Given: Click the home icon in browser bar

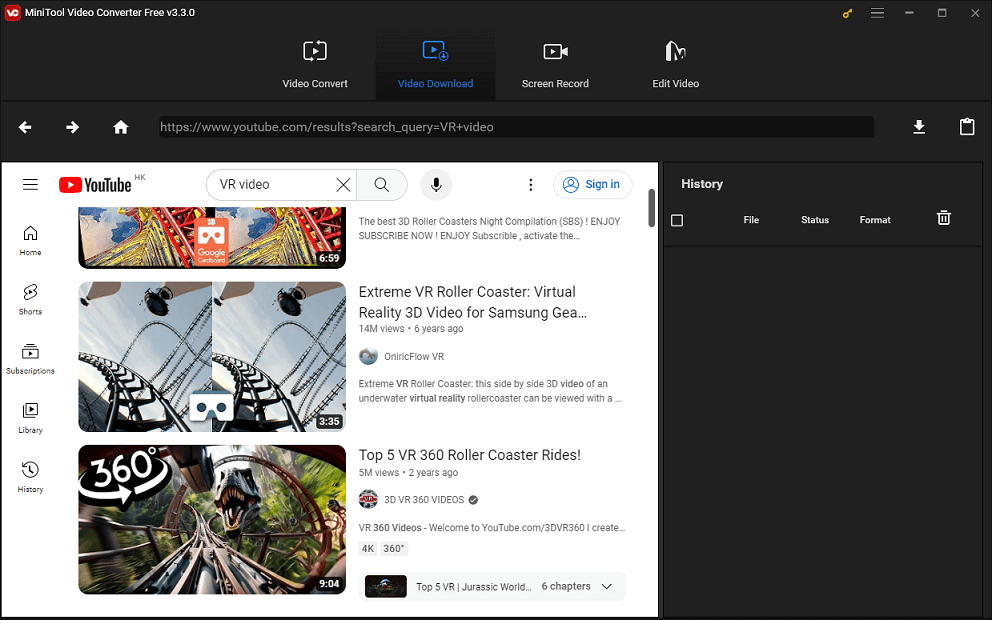Looking at the screenshot, I should coord(120,127).
